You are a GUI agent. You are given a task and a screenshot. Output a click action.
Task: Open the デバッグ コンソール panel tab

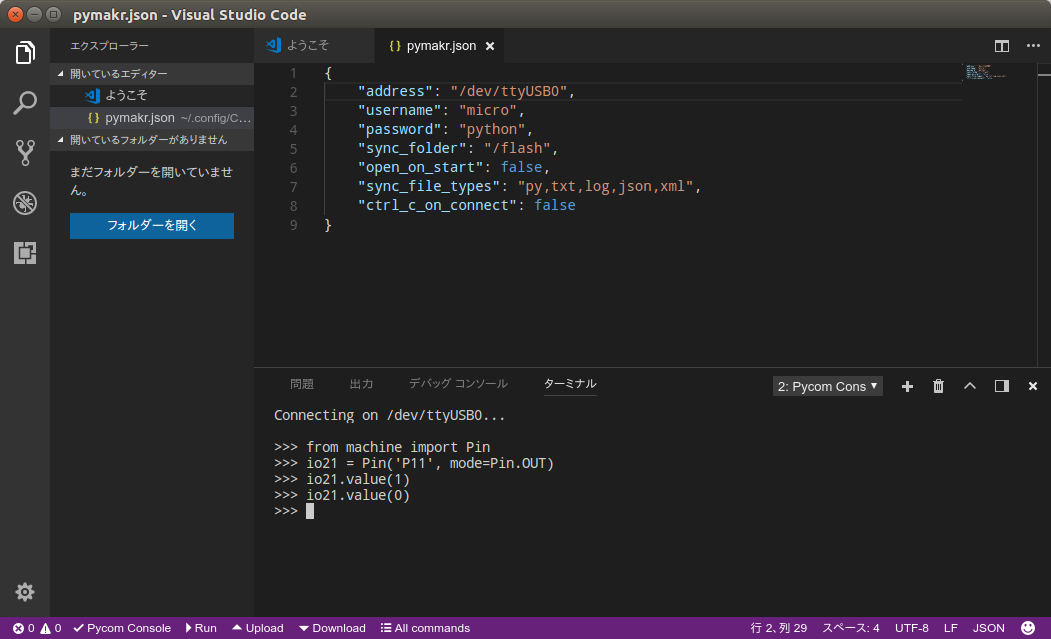458,384
